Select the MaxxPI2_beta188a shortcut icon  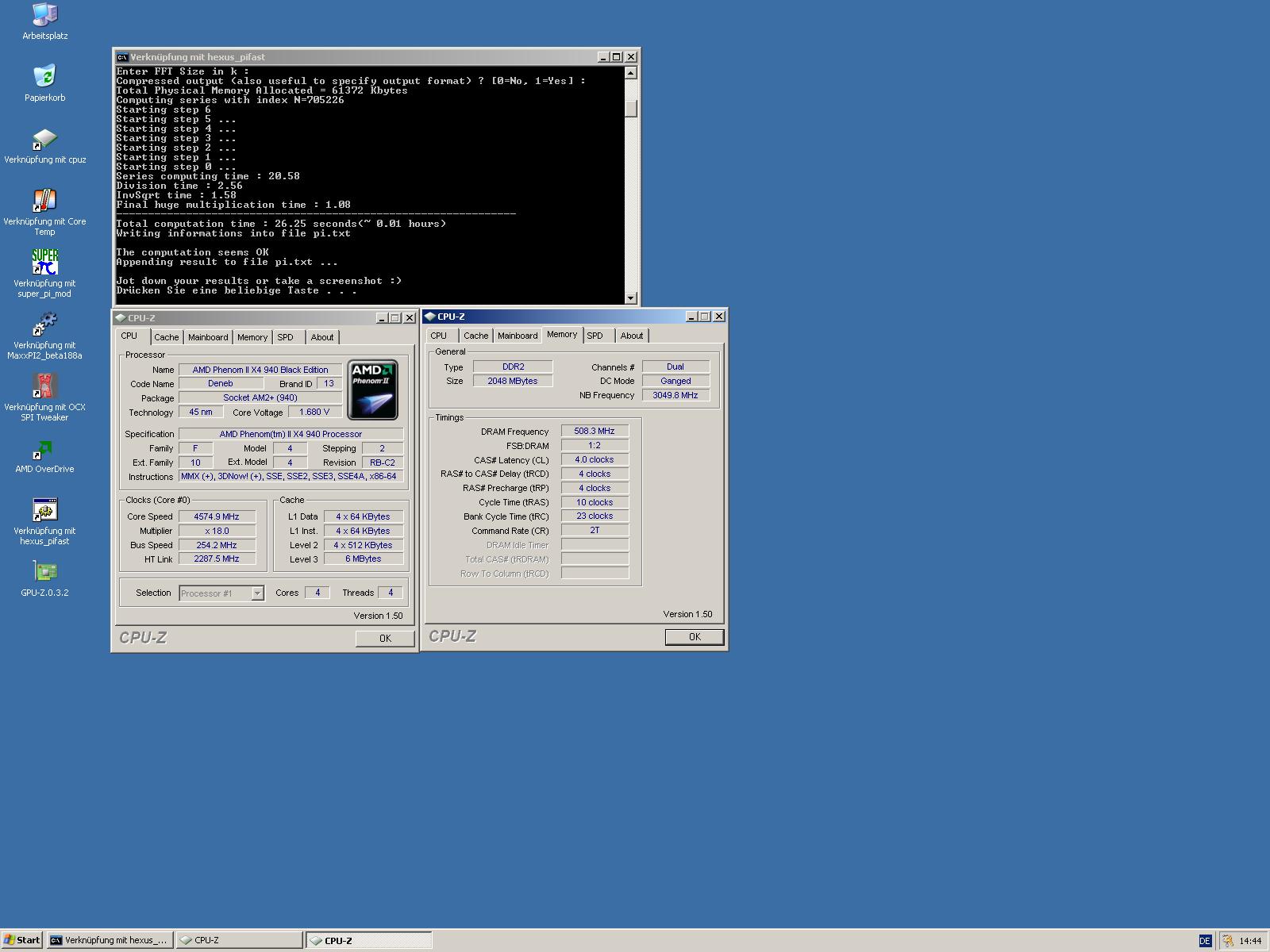pos(44,324)
